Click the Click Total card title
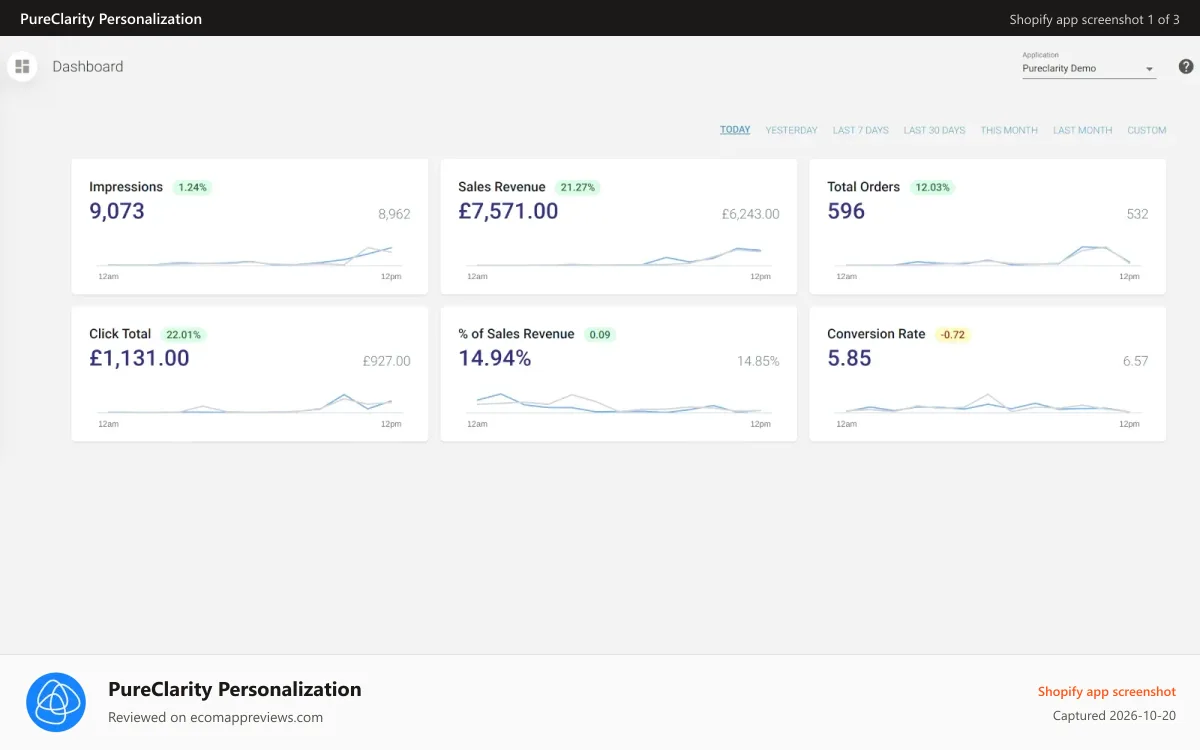Viewport: 1200px width, 750px height. (x=120, y=334)
